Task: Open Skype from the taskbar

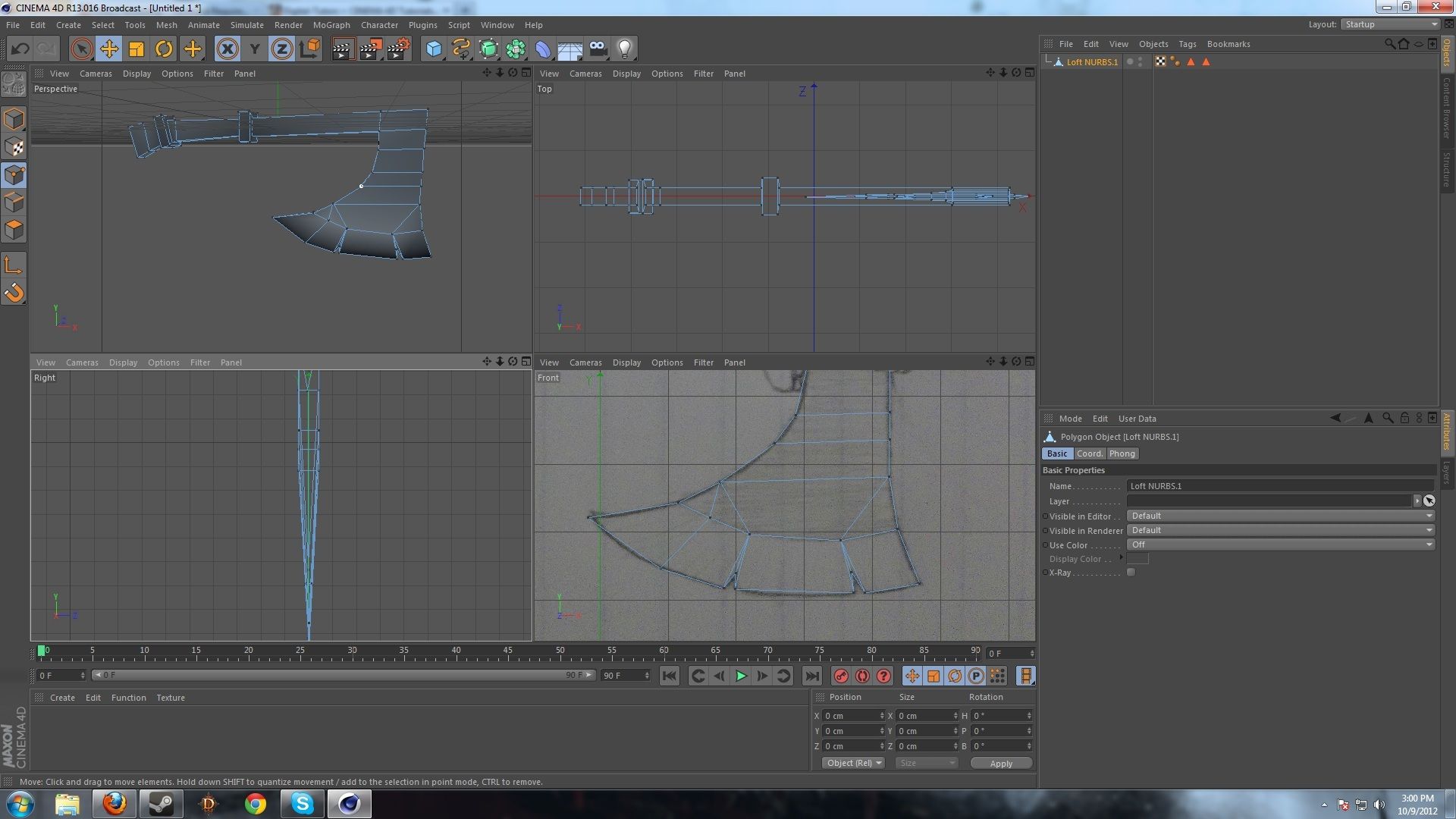Action: [302, 804]
